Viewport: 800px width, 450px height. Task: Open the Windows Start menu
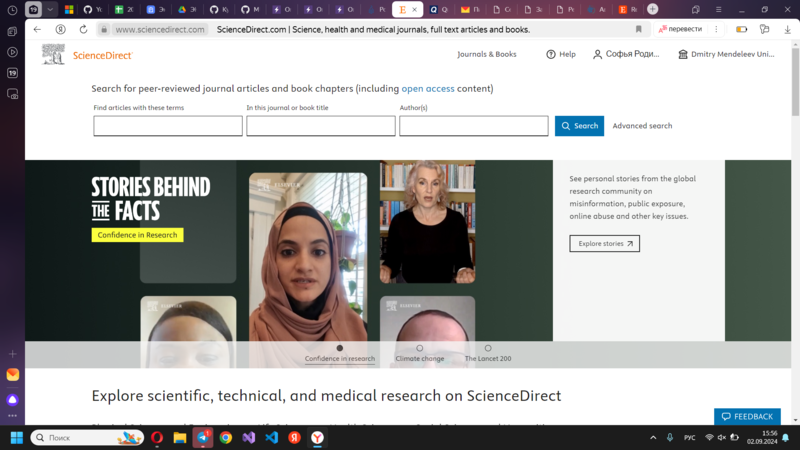tap(16, 437)
